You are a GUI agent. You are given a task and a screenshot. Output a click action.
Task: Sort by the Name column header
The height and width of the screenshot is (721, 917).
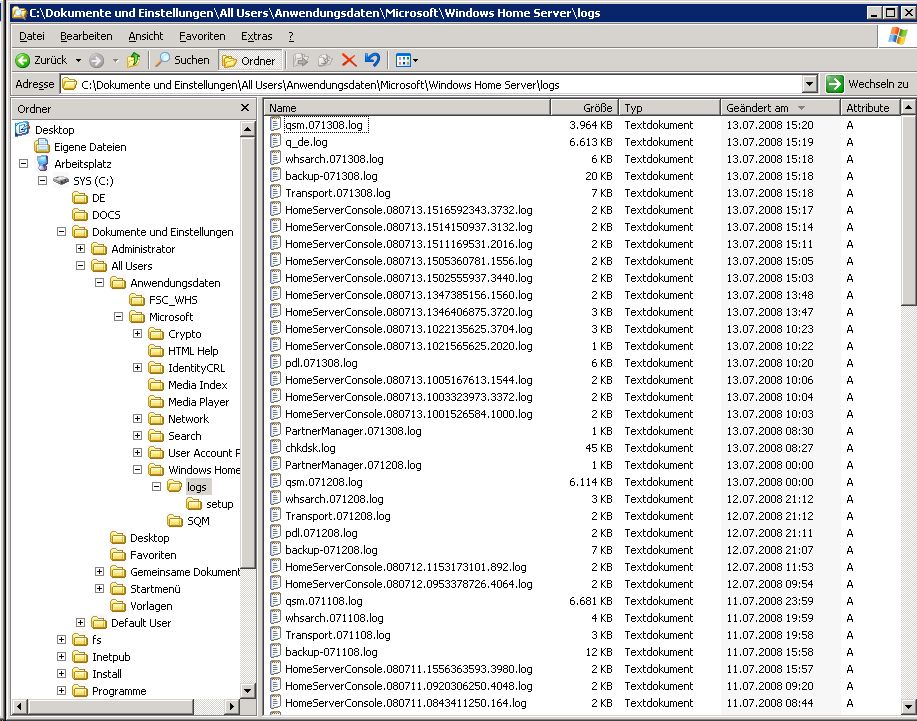[x=407, y=108]
